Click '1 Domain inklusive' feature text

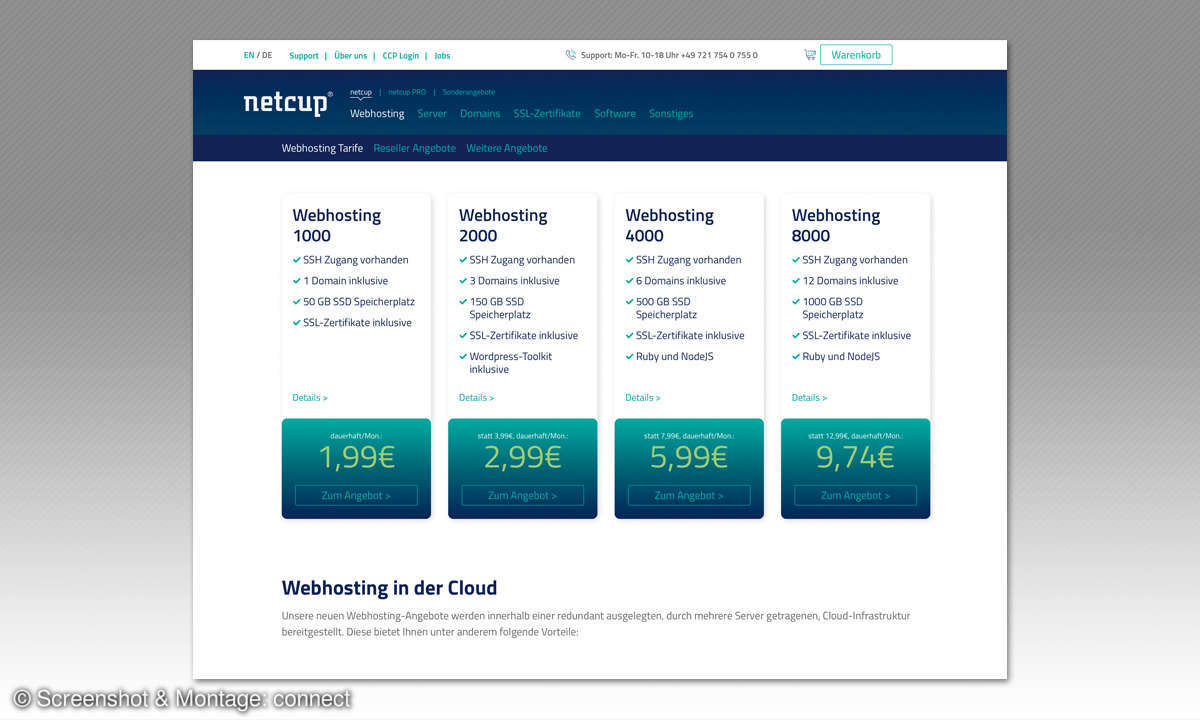pos(346,281)
